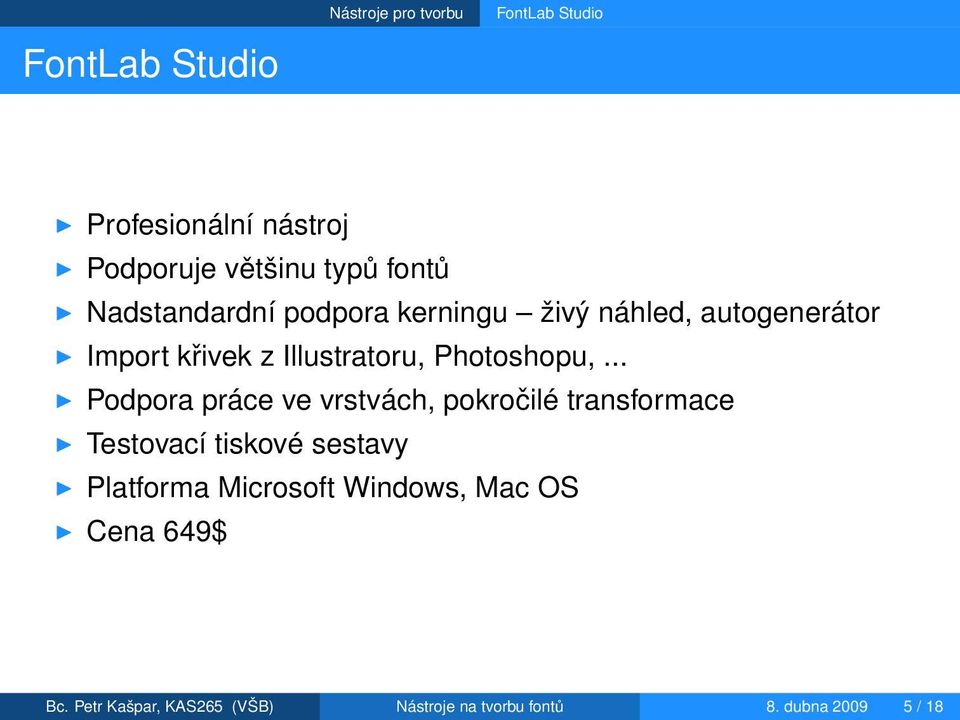This screenshot has height=720, width=960.
Task: Open the 'Nástroje pro tvorbu' section link
Action: click(396, 13)
